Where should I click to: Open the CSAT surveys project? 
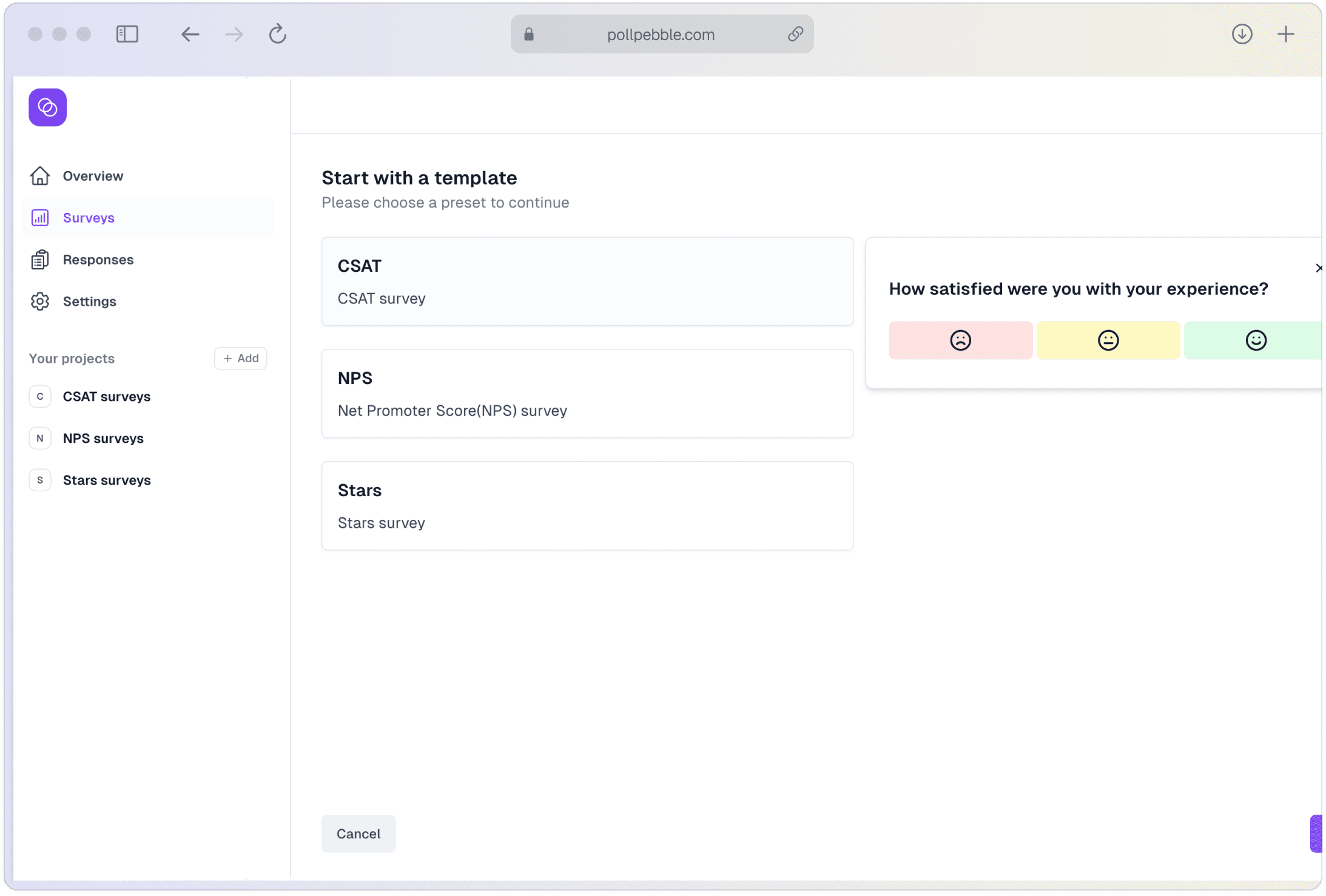tap(106, 397)
